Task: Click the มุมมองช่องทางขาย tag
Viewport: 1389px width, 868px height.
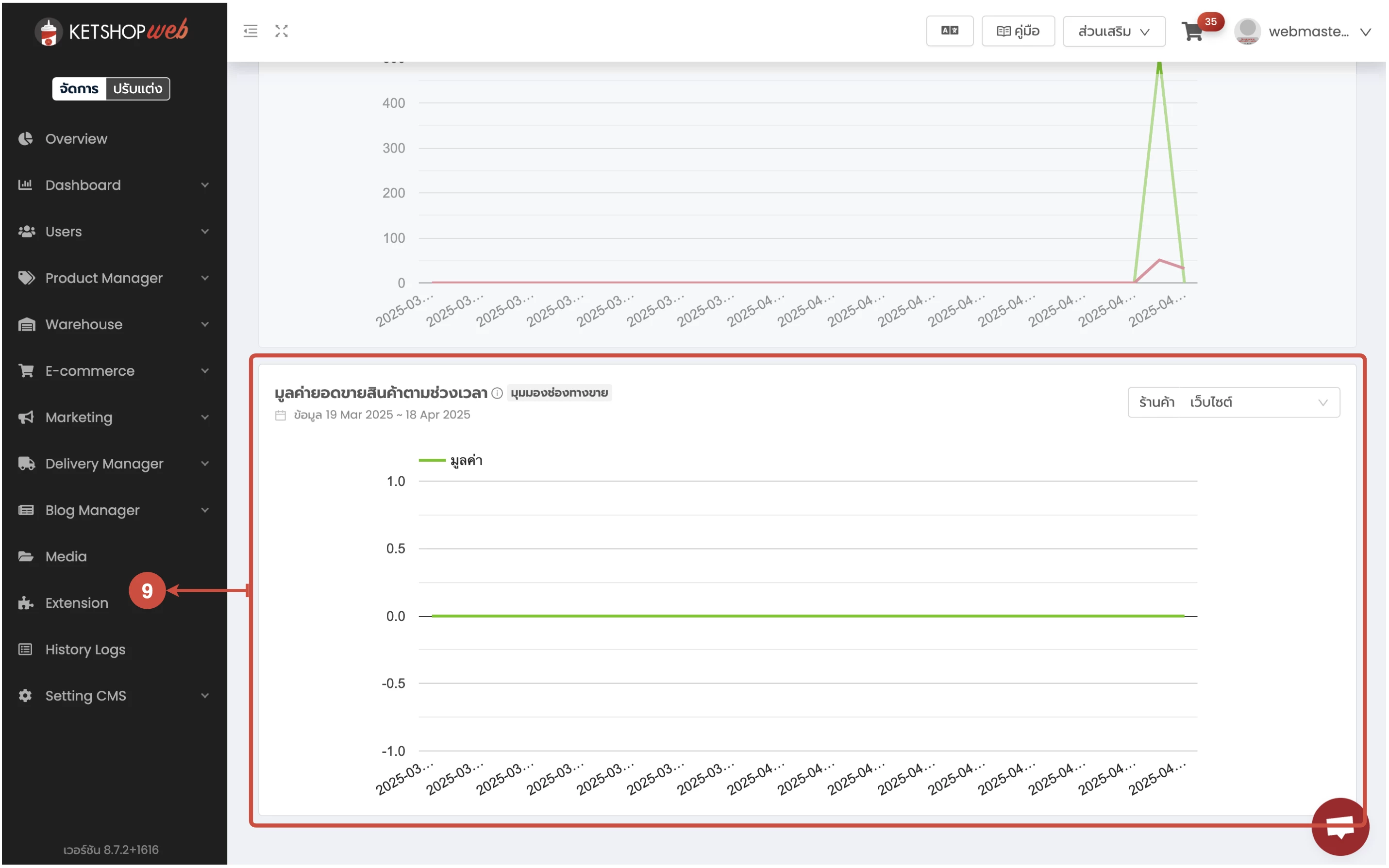Action: click(560, 393)
